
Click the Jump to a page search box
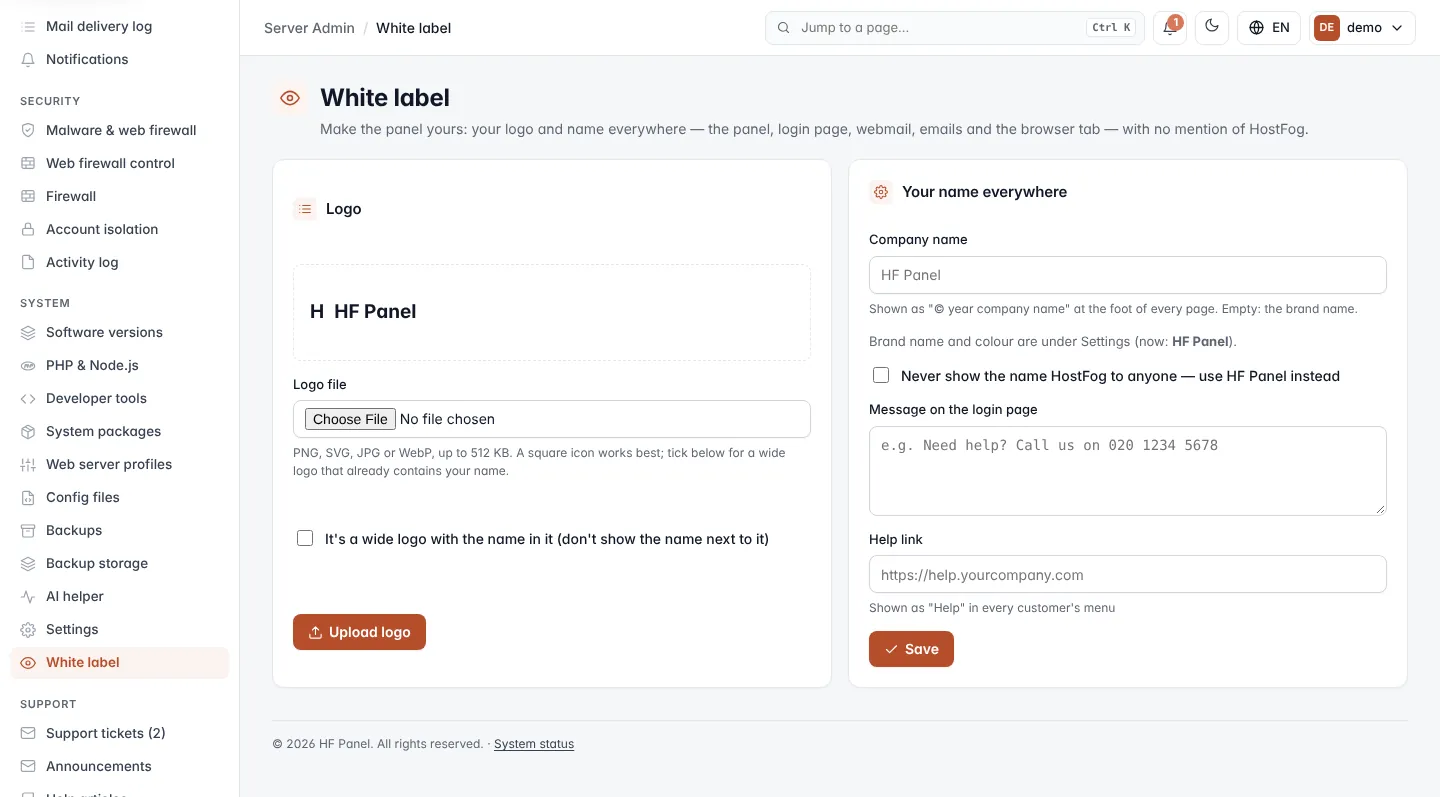point(954,28)
